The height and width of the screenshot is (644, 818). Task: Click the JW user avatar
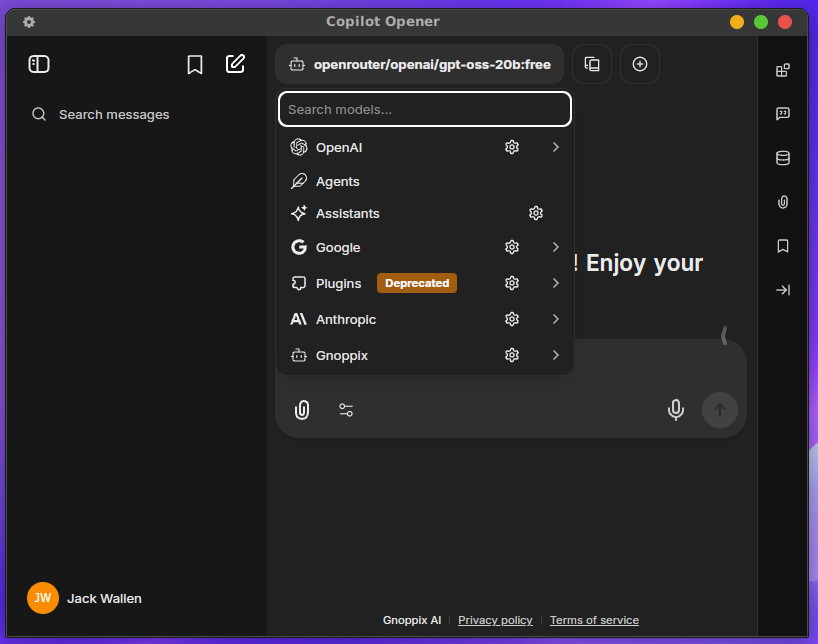[x=43, y=598]
